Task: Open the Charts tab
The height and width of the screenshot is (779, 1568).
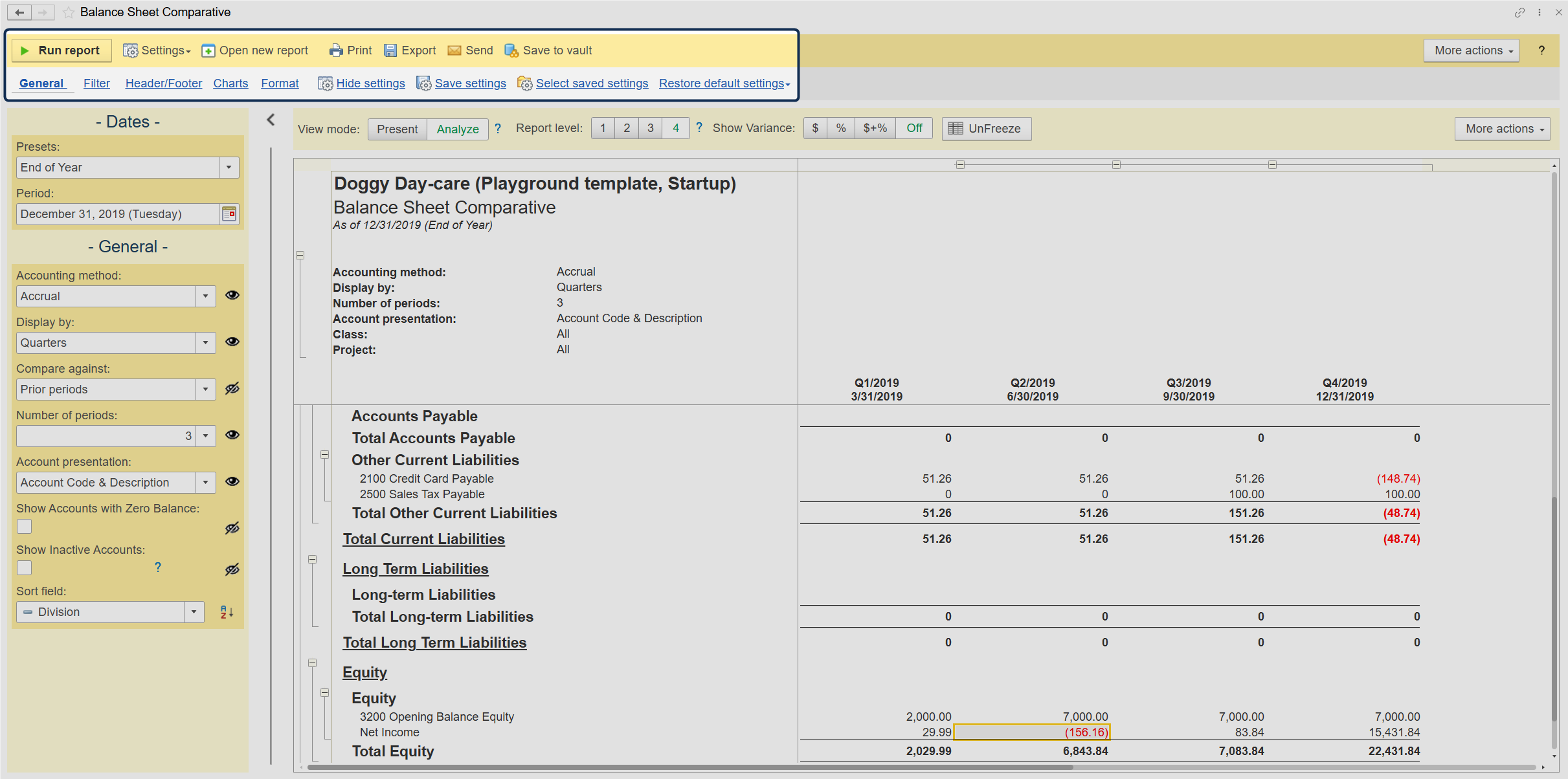Action: (230, 83)
